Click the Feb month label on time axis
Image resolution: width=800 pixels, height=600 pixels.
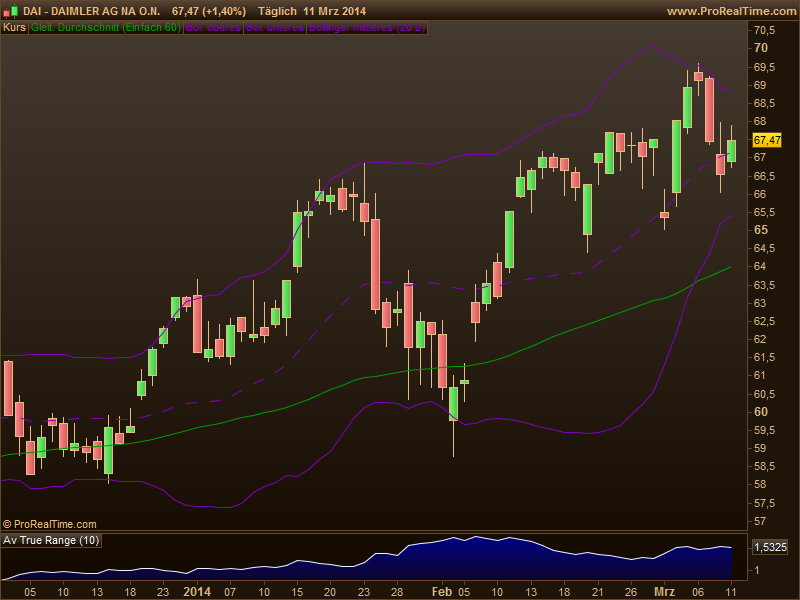click(x=442, y=592)
